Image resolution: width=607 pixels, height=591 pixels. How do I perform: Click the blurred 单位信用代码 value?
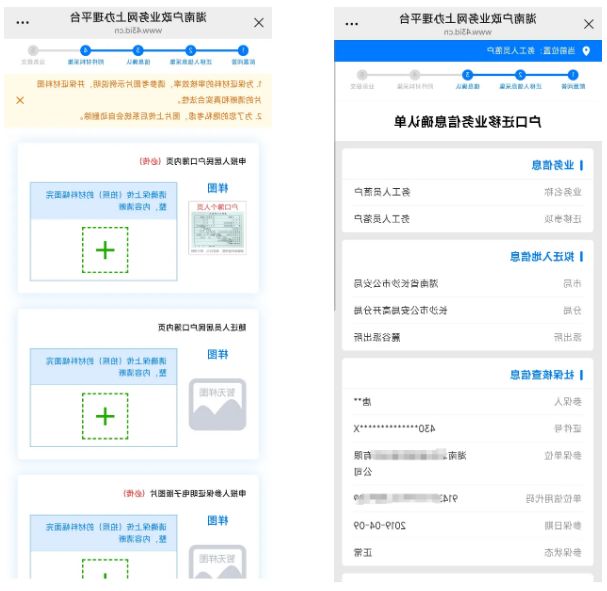(x=405, y=498)
